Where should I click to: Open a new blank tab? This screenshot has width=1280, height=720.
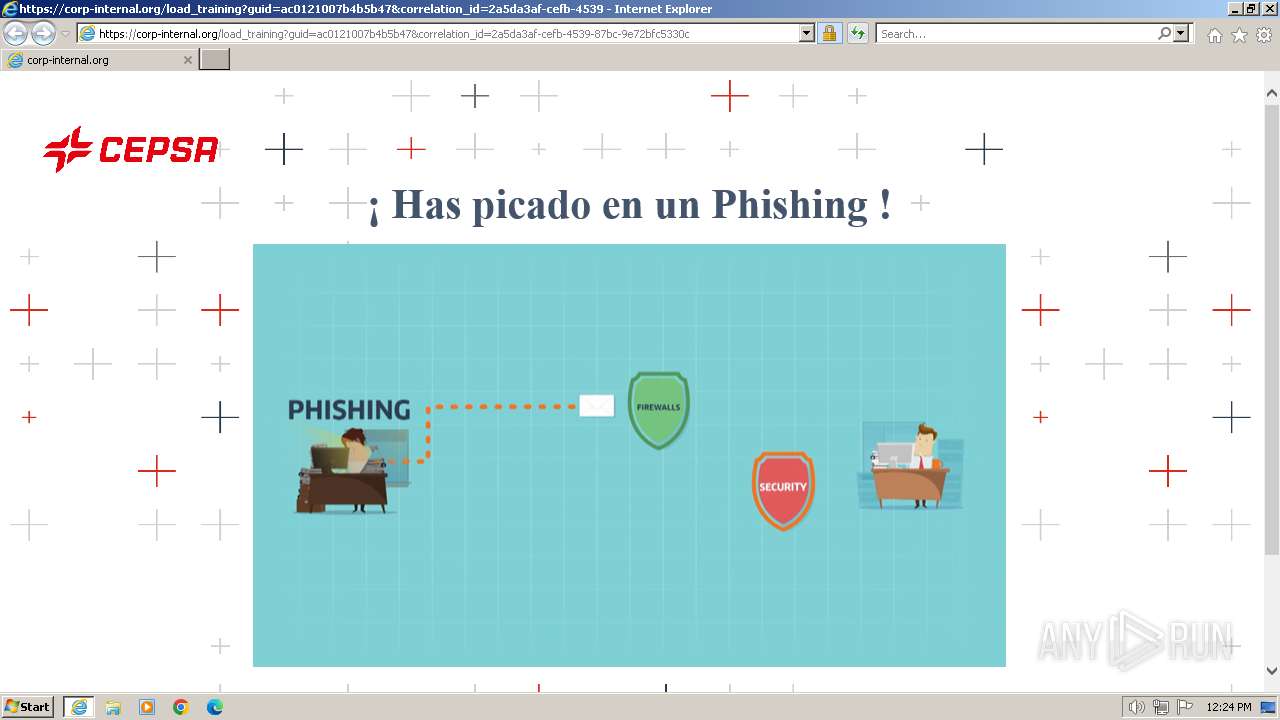pyautogui.click(x=215, y=60)
